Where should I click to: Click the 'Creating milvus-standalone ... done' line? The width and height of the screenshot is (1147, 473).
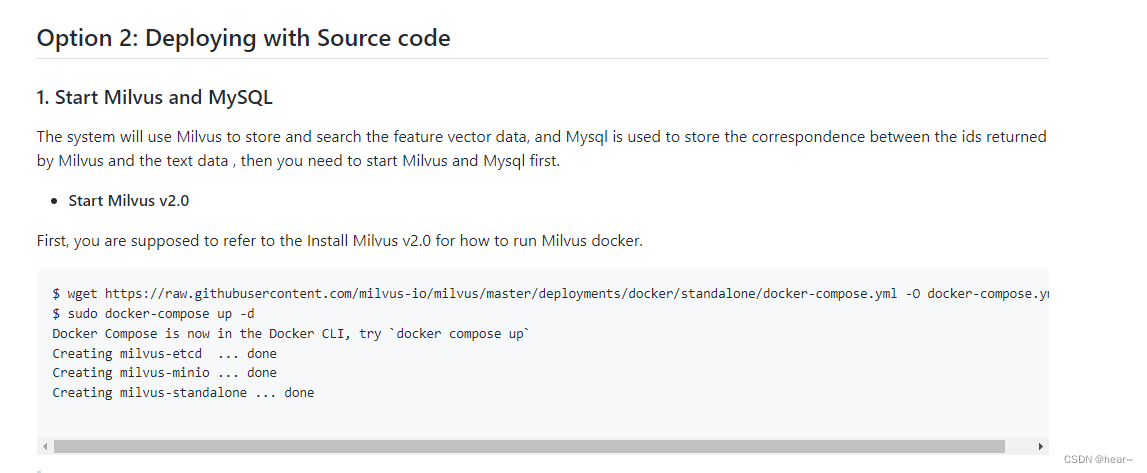(183, 393)
